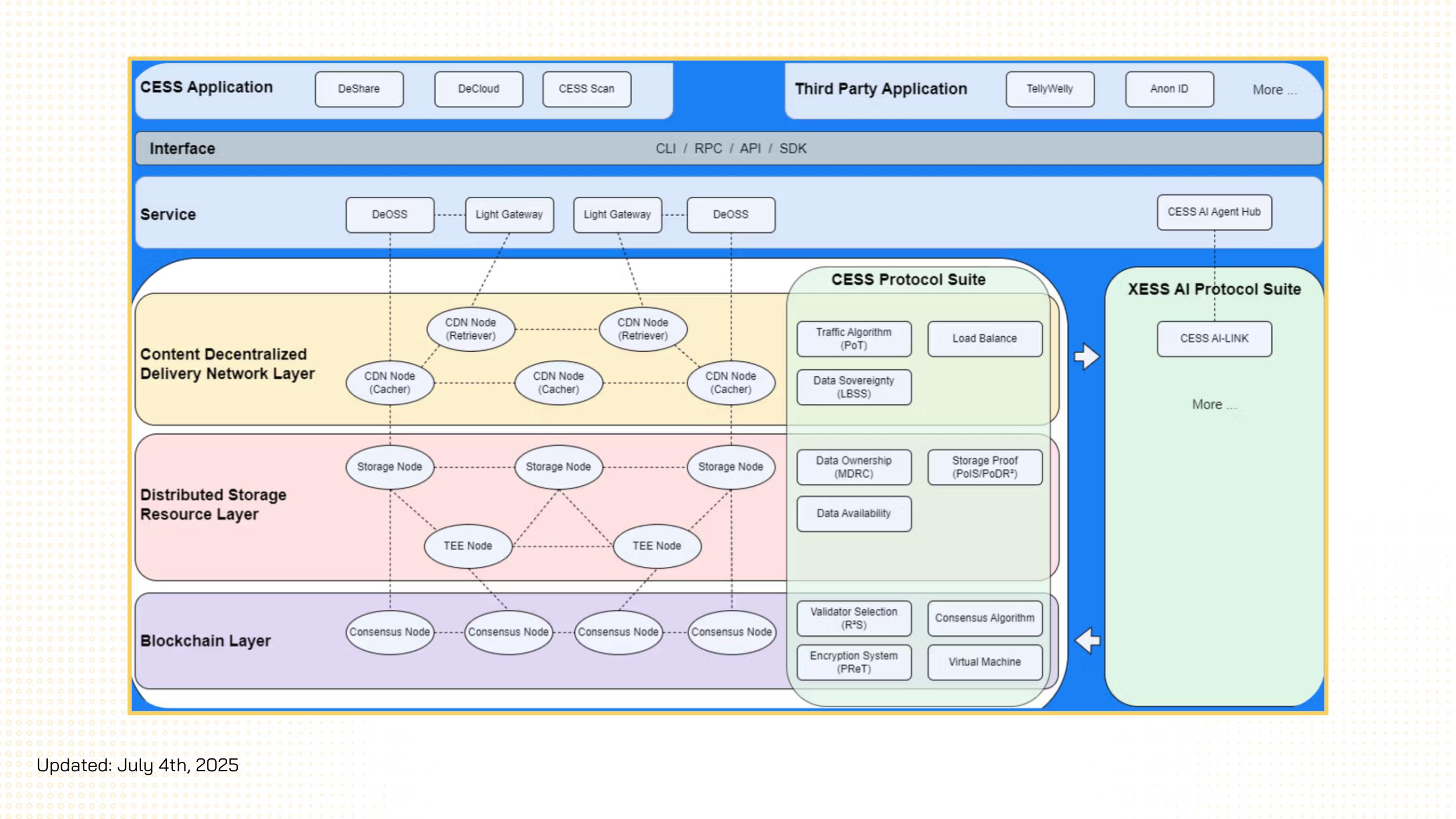Select the CESS AI-LINK box

click(1214, 338)
